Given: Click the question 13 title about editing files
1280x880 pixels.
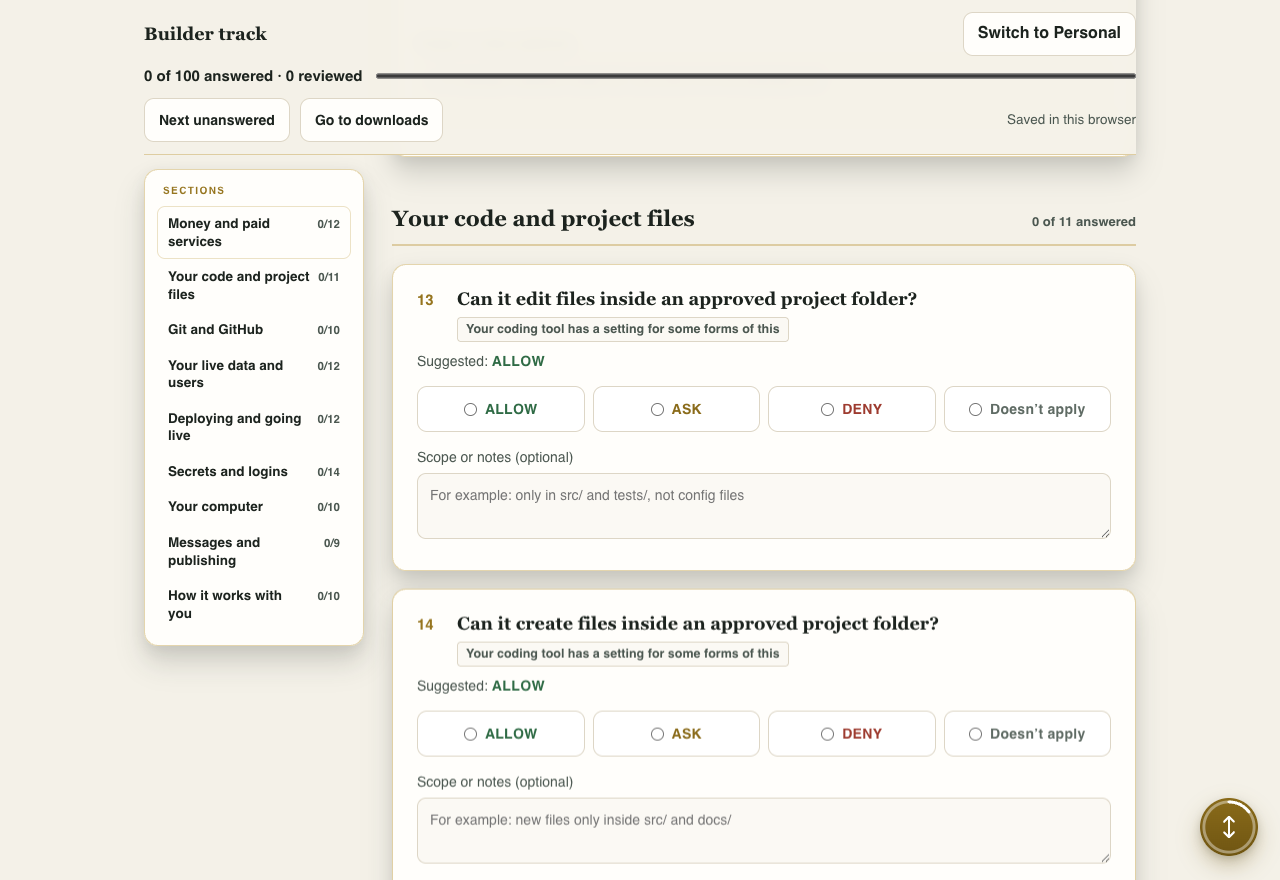Looking at the screenshot, I should click(x=687, y=299).
